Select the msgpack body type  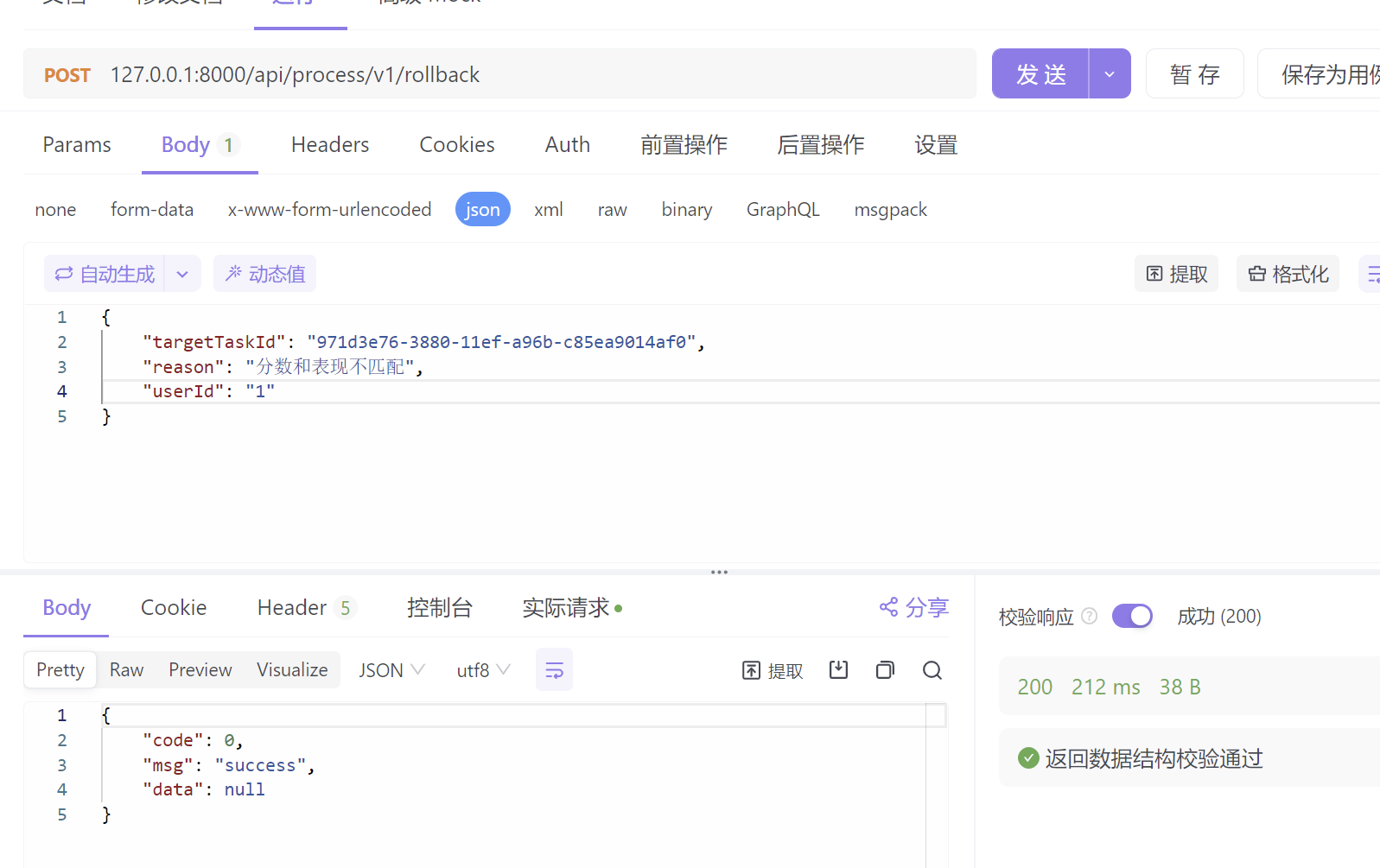[891, 210]
